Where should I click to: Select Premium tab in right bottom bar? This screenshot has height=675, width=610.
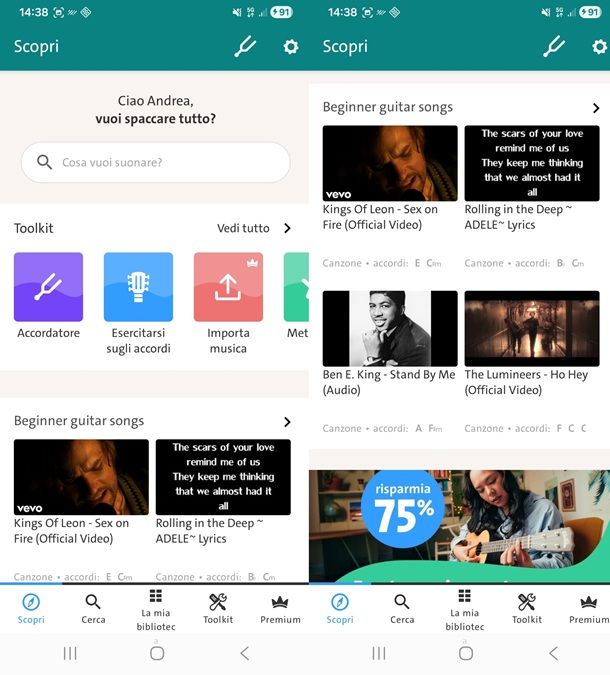click(x=589, y=609)
